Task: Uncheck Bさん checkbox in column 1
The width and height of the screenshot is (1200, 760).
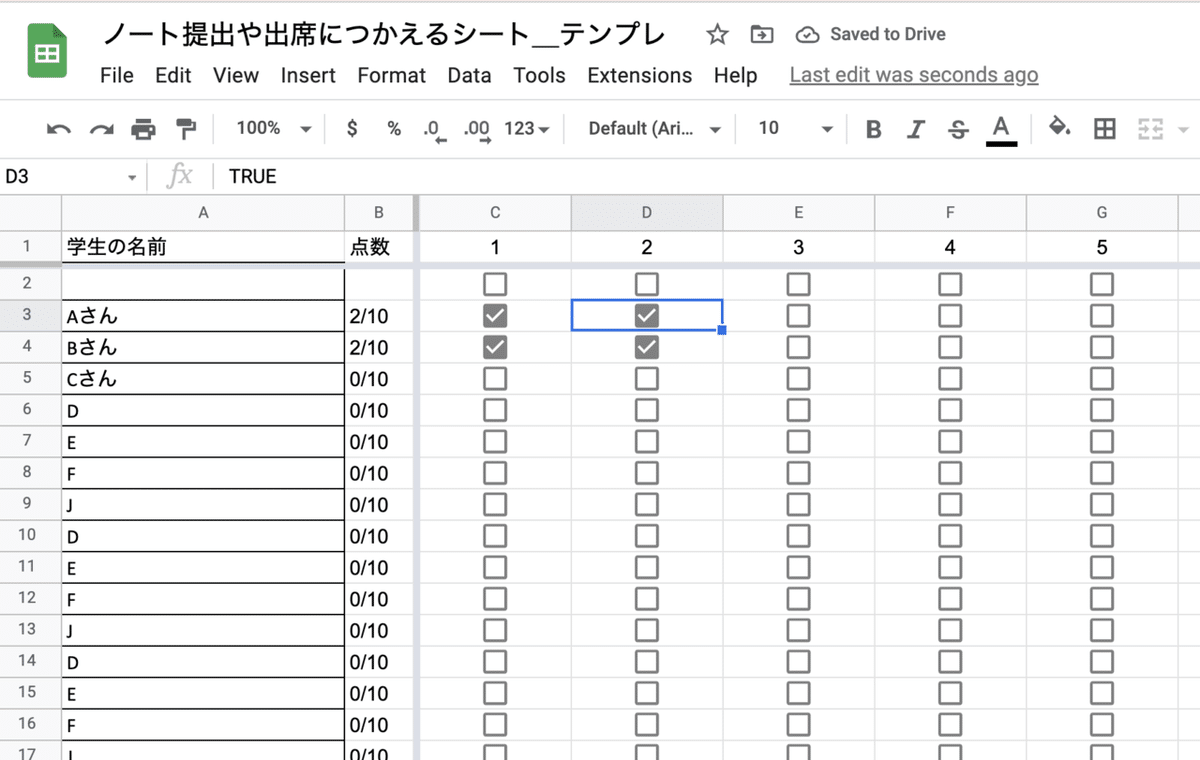Action: pyautogui.click(x=494, y=347)
